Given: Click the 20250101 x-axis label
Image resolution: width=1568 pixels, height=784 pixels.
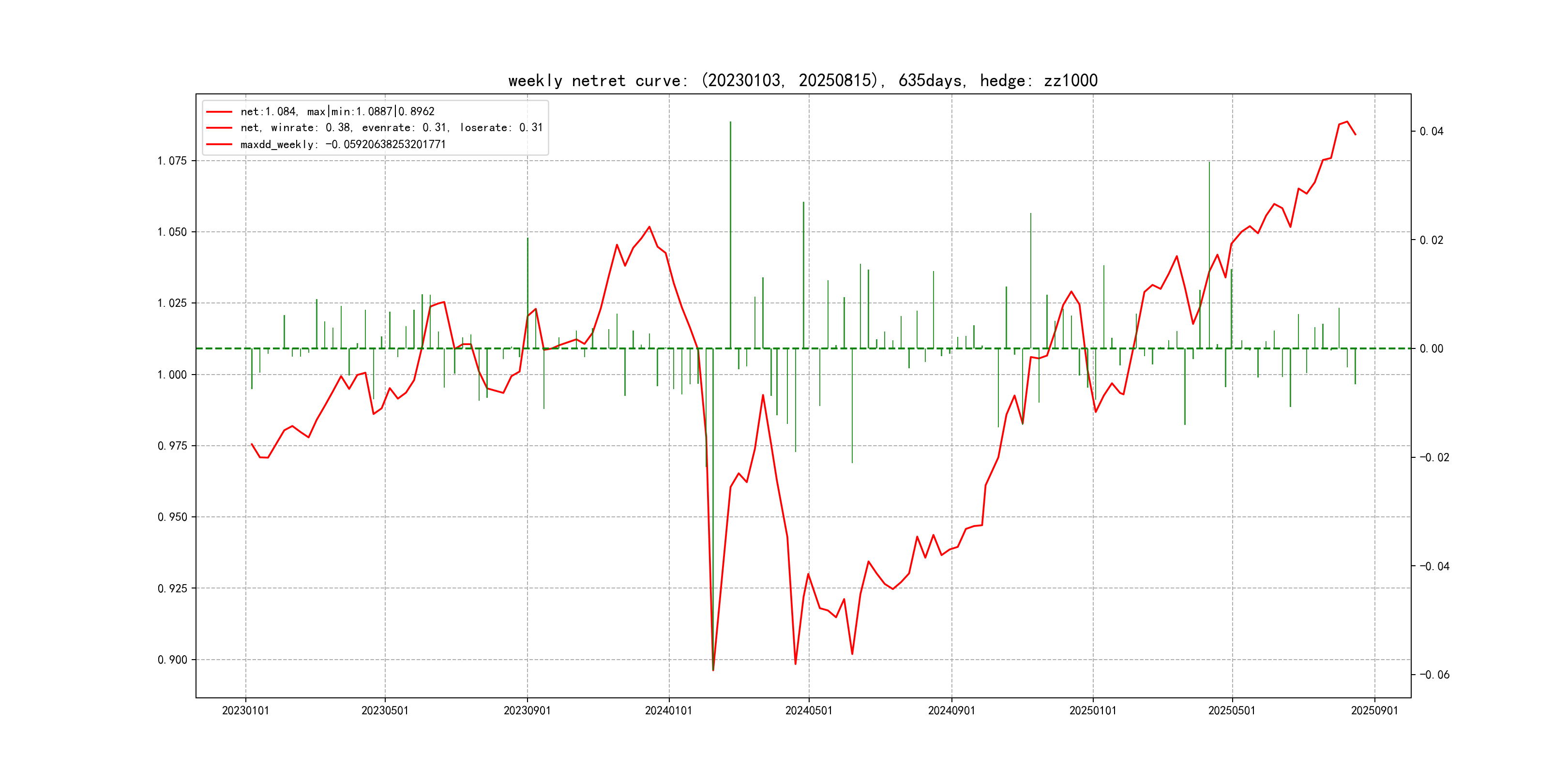Looking at the screenshot, I should tap(1093, 710).
